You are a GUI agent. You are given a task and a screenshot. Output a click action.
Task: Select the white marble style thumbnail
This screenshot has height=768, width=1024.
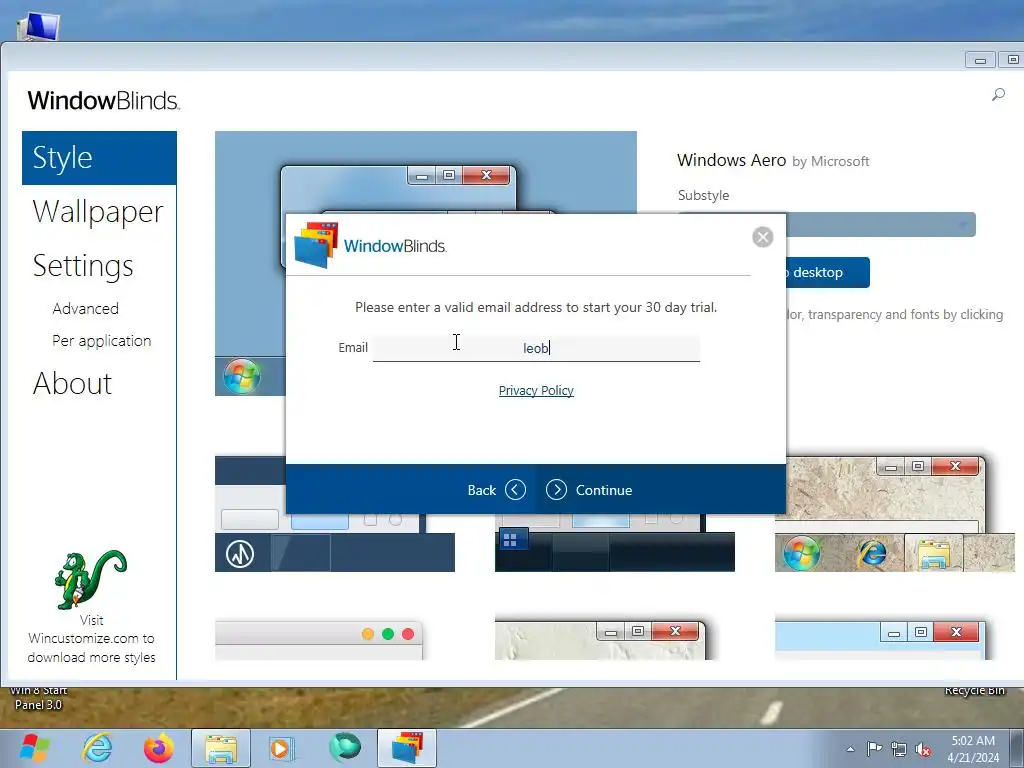point(600,639)
